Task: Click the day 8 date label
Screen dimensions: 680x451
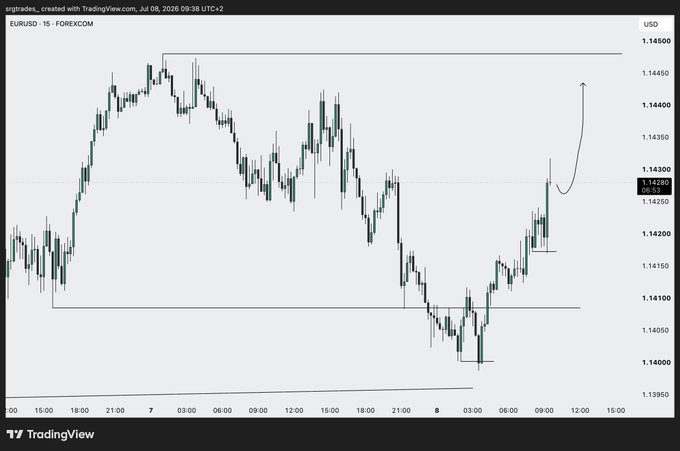Action: coord(437,410)
